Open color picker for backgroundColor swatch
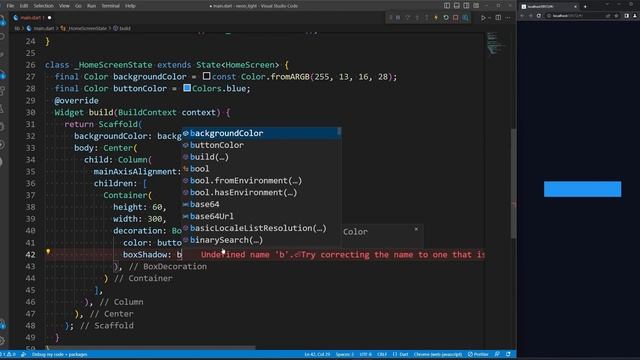Viewport: 640px width, 360px height. pos(207,76)
